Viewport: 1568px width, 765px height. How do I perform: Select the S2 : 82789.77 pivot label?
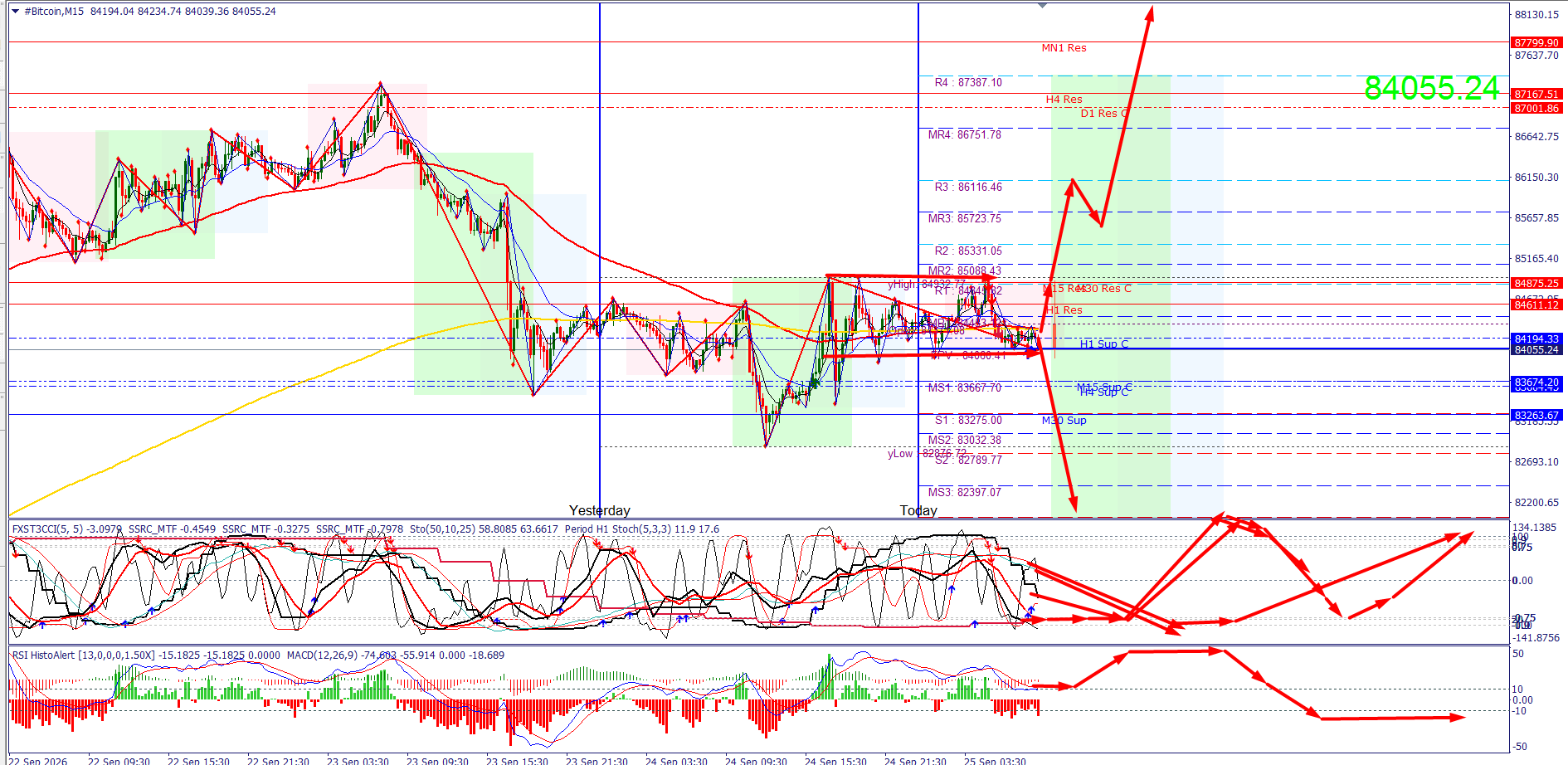point(968,460)
